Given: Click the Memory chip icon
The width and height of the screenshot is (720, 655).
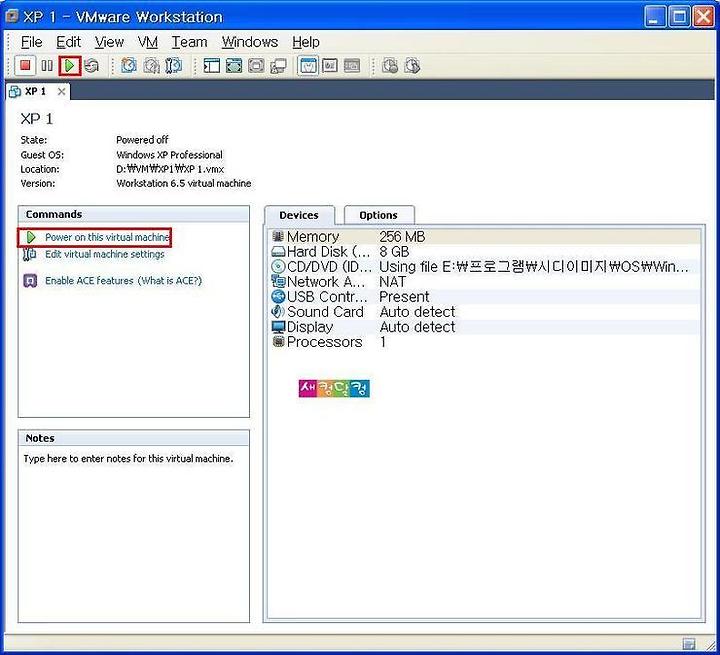Looking at the screenshot, I should (x=278, y=236).
